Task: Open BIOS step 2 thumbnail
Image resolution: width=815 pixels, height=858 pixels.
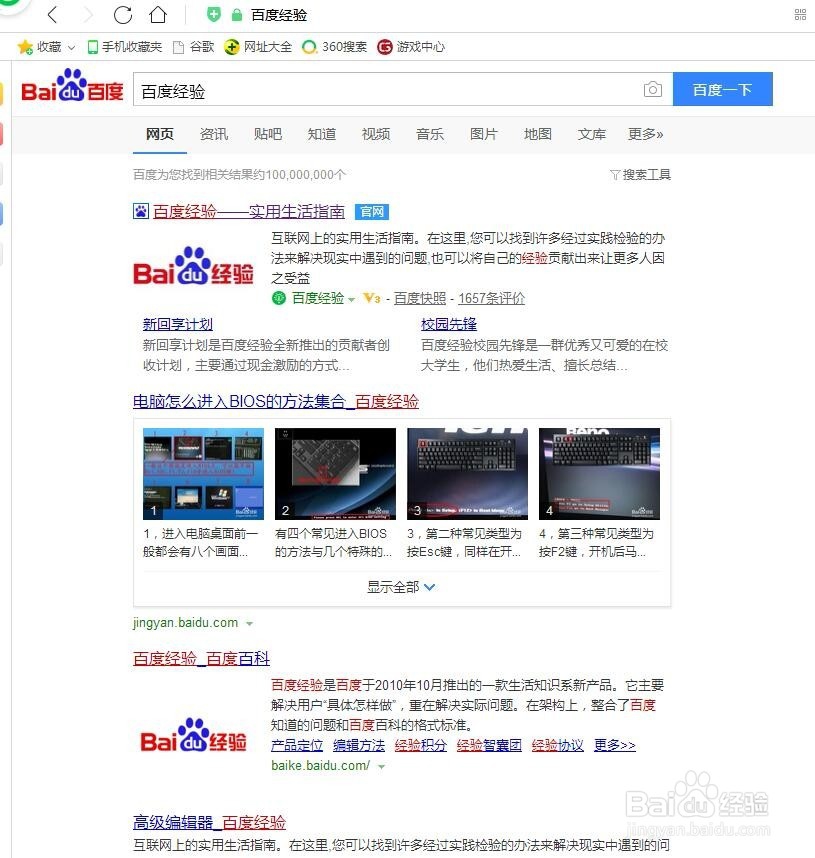Action: click(x=335, y=474)
